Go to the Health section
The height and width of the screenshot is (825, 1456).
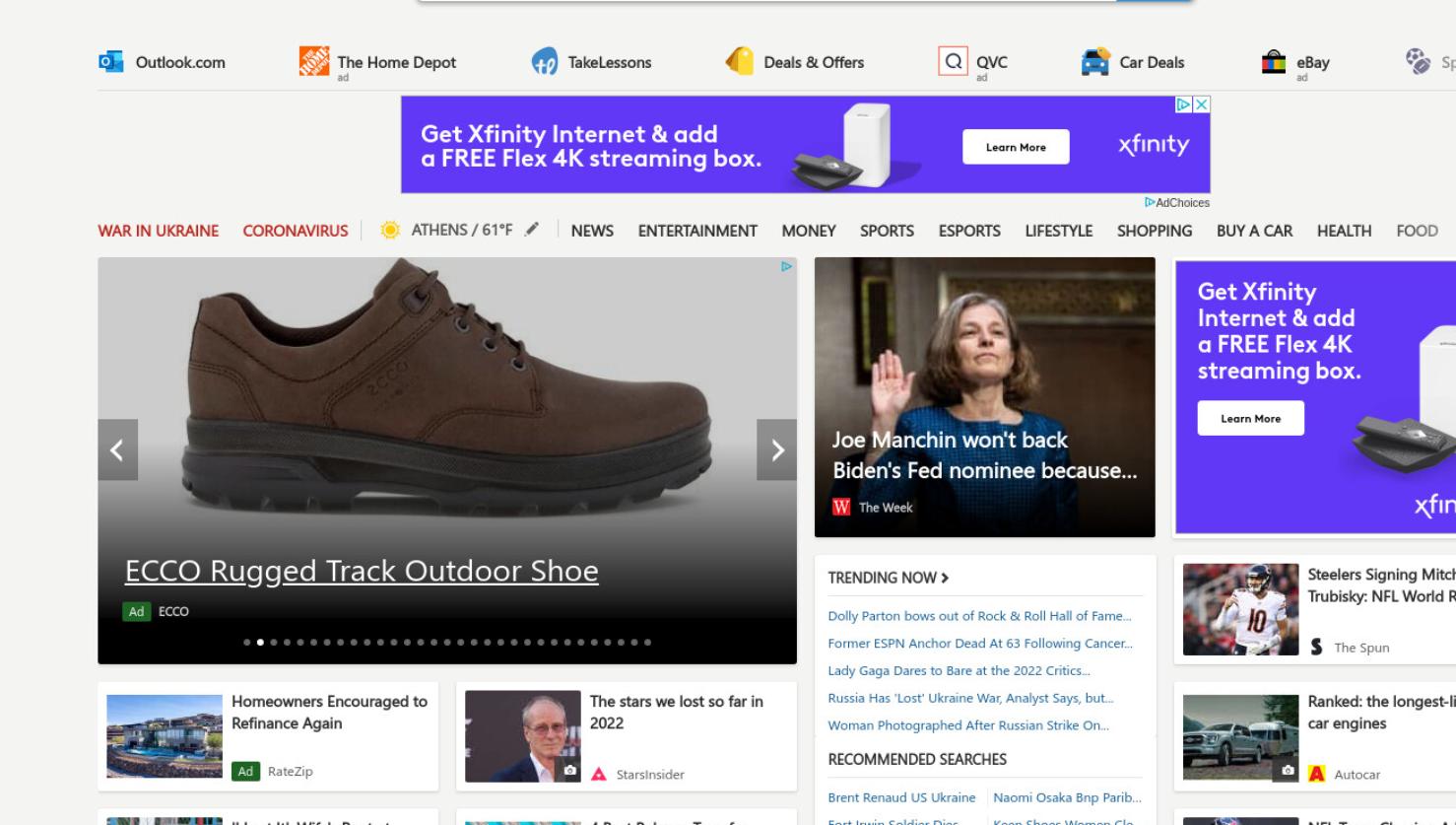pyautogui.click(x=1344, y=231)
